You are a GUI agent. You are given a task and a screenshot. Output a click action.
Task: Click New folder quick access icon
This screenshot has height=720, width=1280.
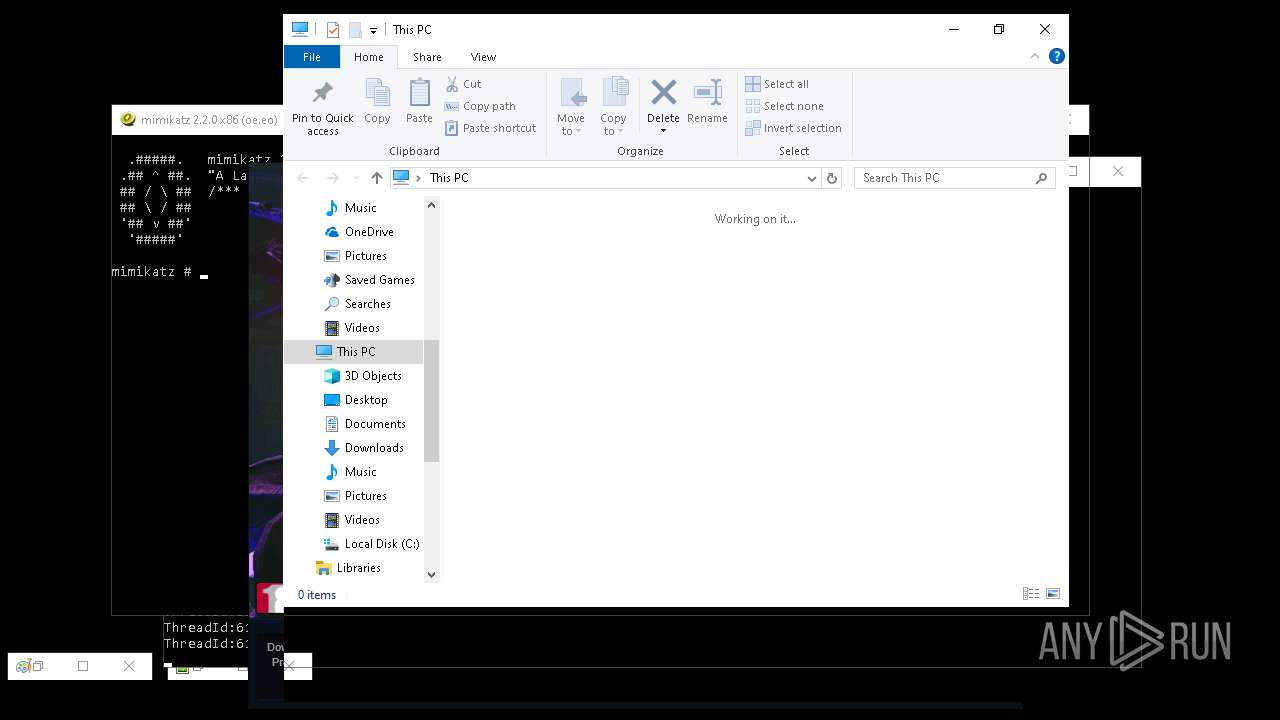pyautogui.click(x=355, y=30)
